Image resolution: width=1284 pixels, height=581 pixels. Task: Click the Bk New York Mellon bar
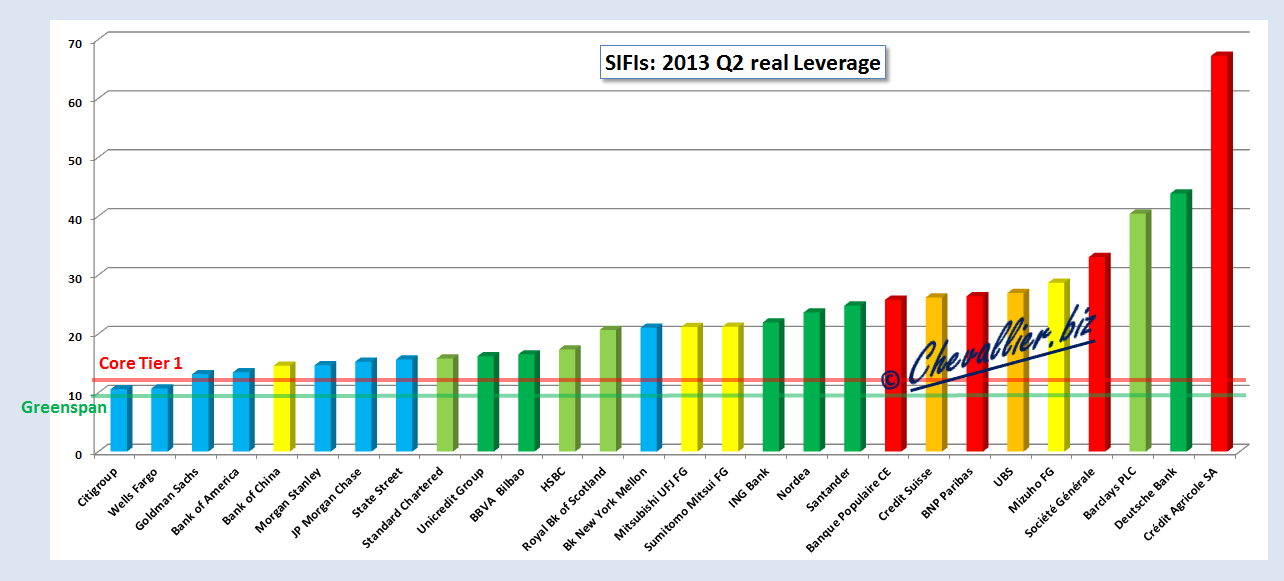[651, 388]
